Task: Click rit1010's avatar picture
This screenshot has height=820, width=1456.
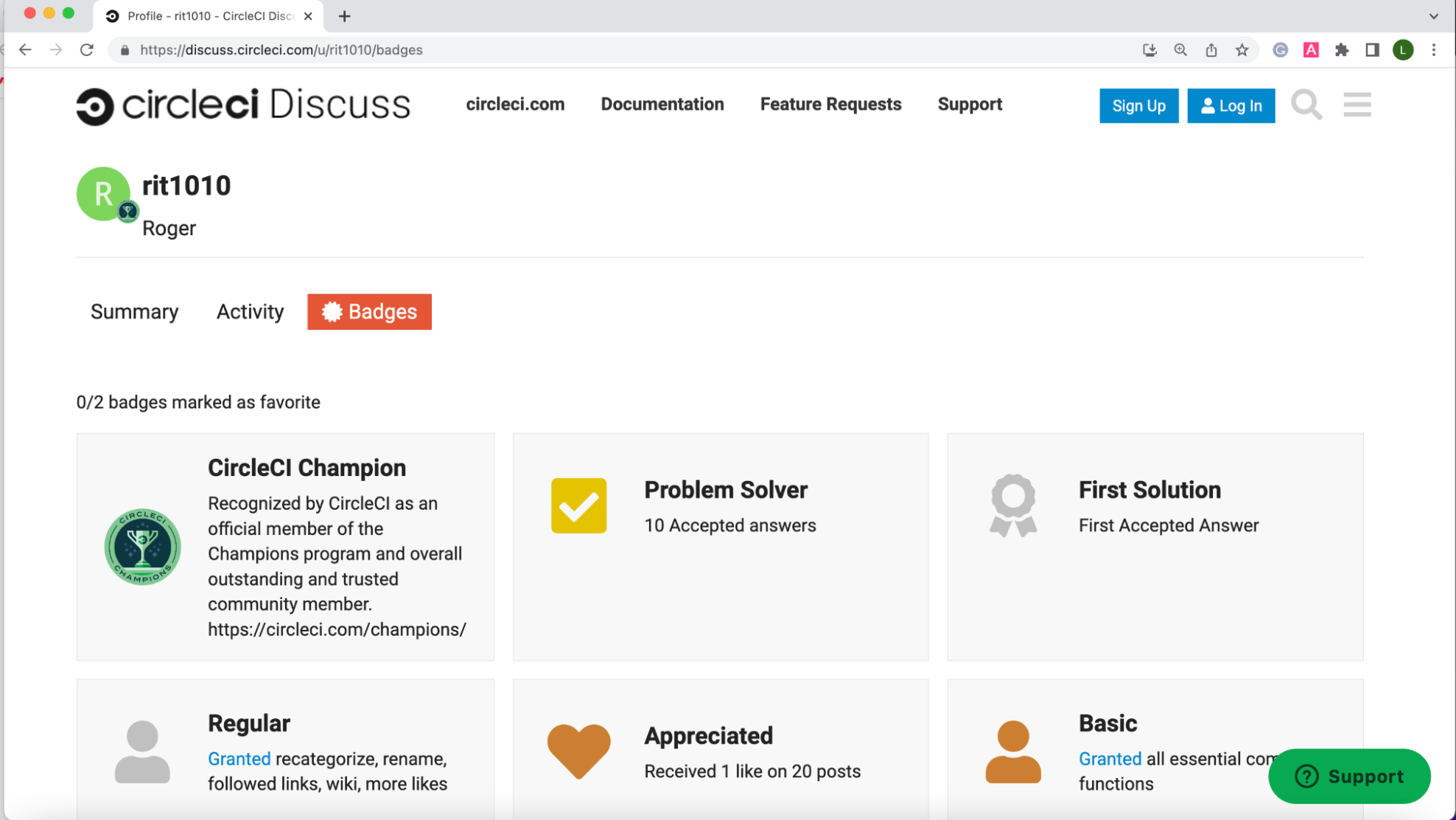Action: (x=103, y=193)
